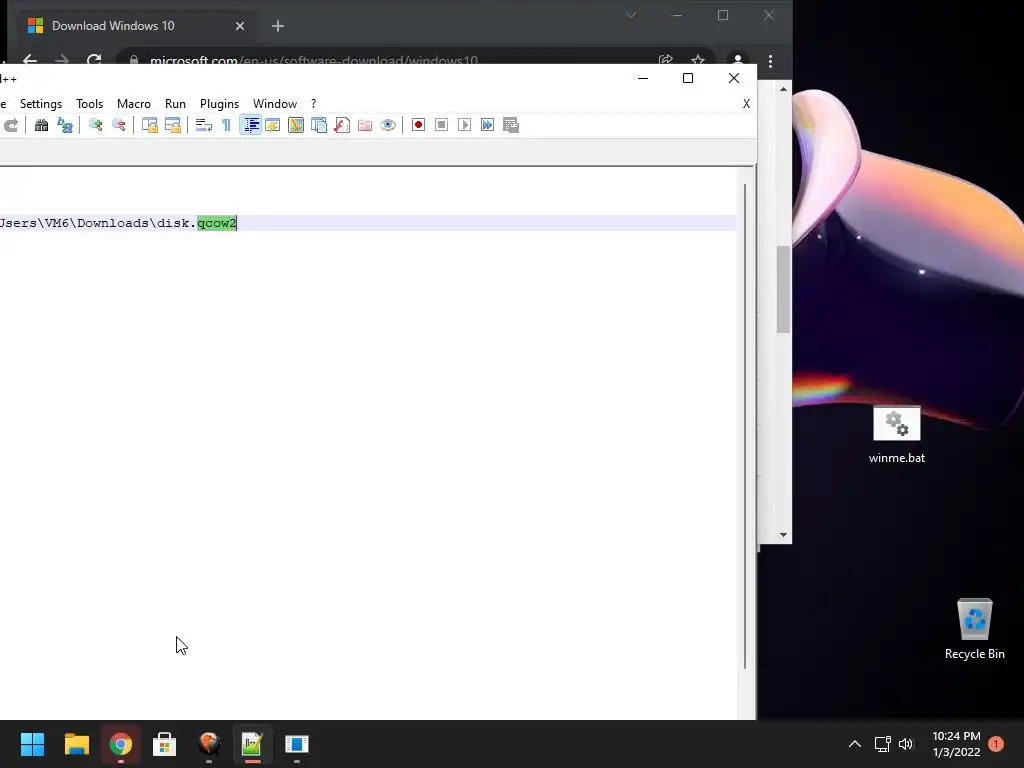Start macro recording with red dot

419,125
